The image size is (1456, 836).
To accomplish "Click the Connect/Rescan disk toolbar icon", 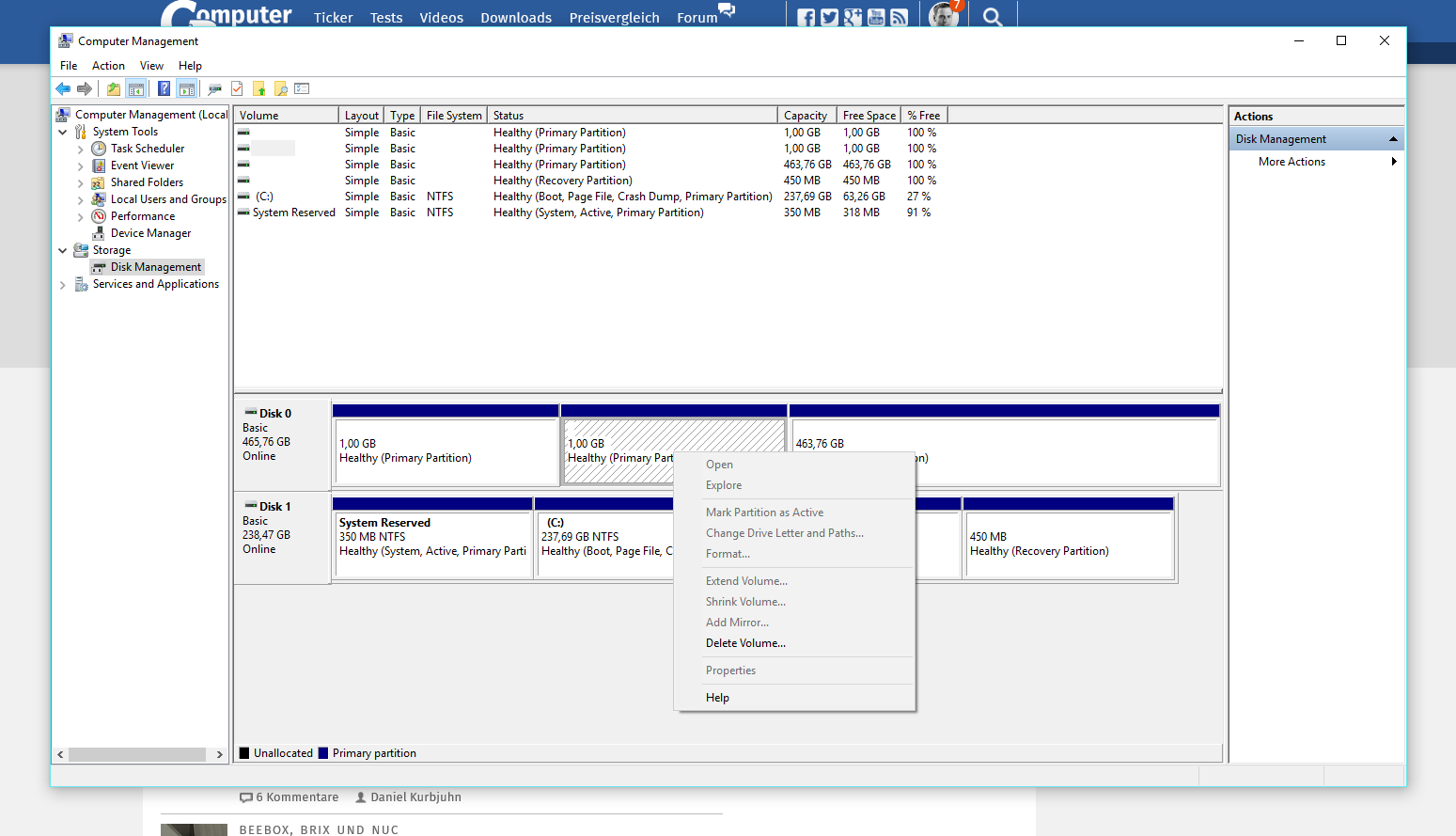I will [214, 88].
